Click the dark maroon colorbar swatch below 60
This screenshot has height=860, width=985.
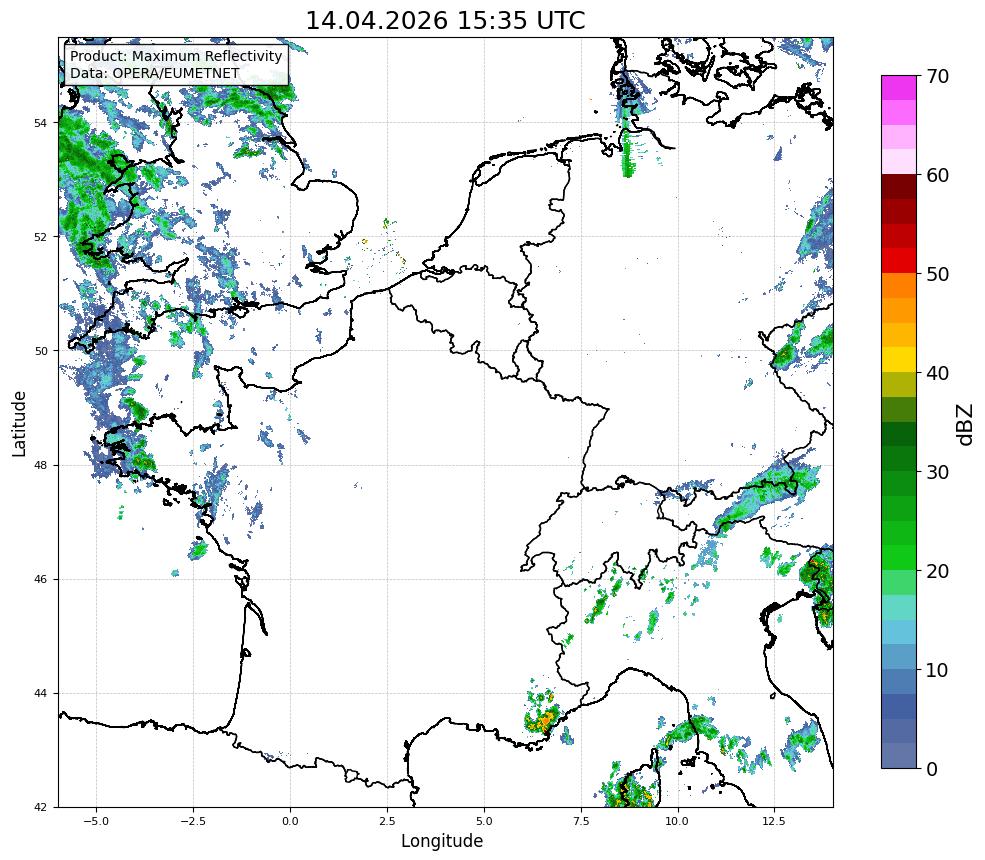tap(899, 187)
